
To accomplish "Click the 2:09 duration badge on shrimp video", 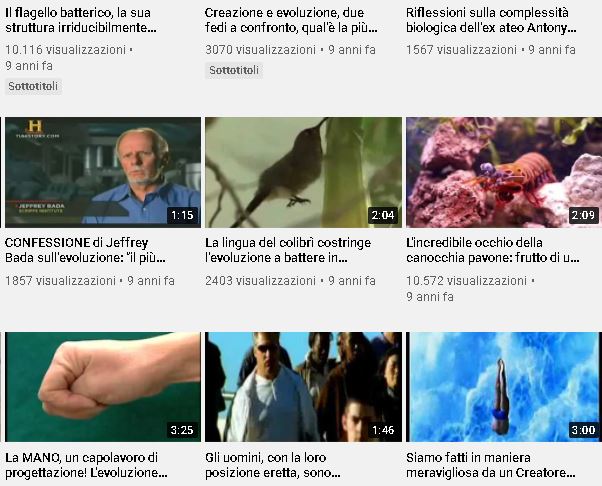I will 583,215.
